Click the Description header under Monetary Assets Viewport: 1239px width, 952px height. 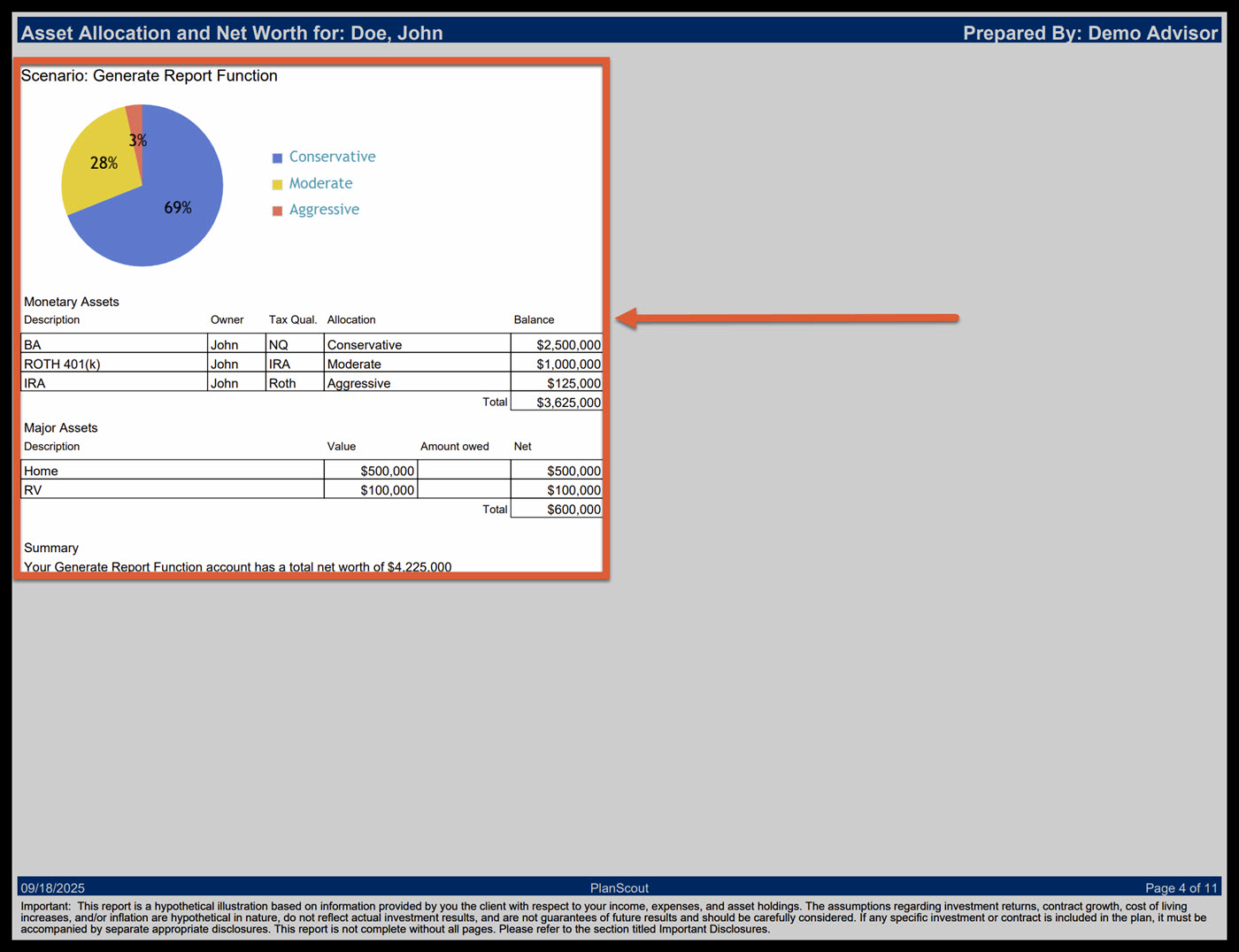pos(51,319)
